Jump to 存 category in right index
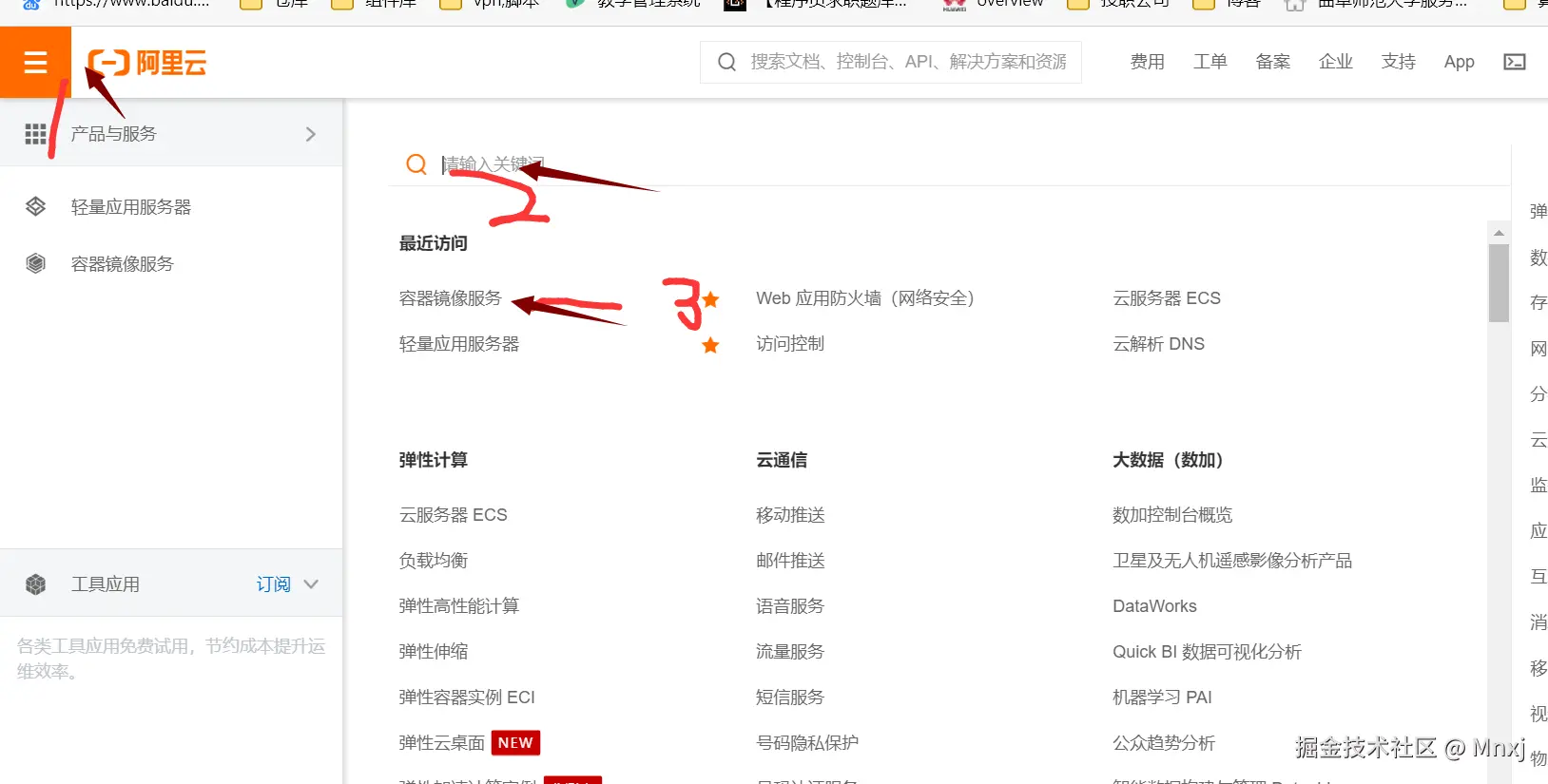 [1538, 302]
